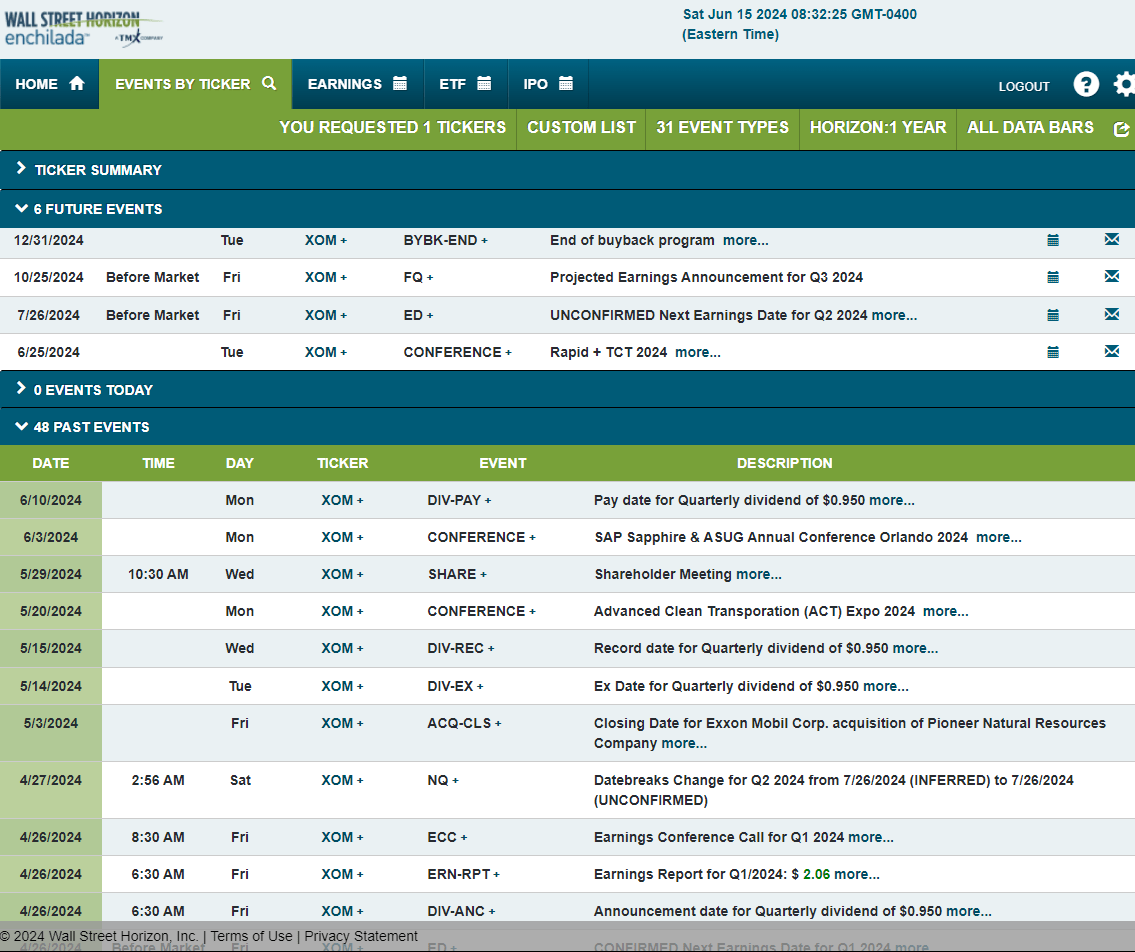The height and width of the screenshot is (952, 1135).
Task: Add the 12/31/2024 buyback event to calendar
Action: (x=1053, y=240)
